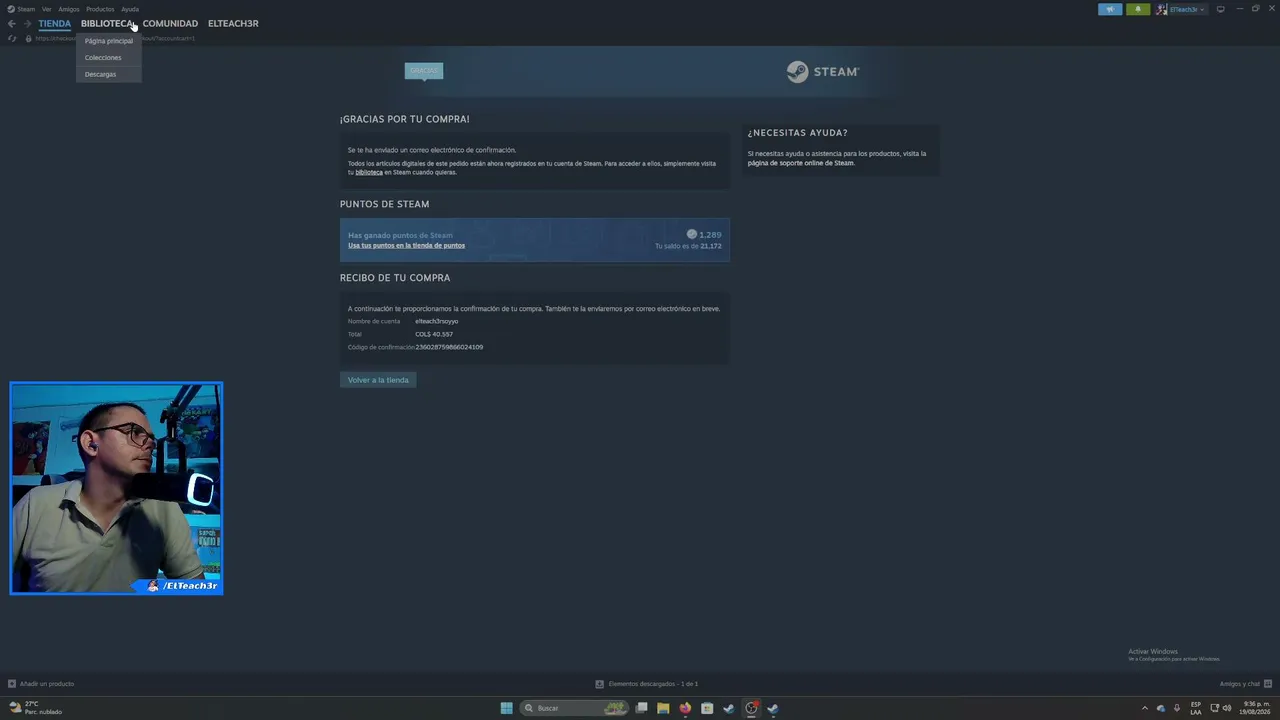Click the Volver a la tienda button
Image resolution: width=1280 pixels, height=720 pixels.
click(x=378, y=380)
